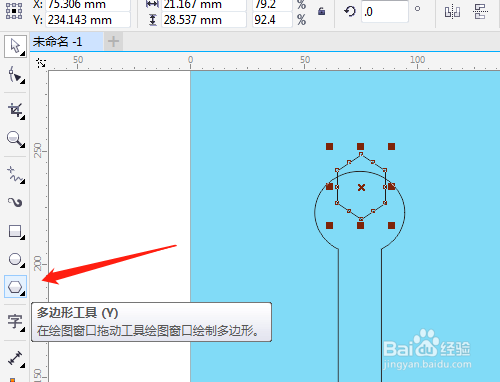Screen dimensions: 500x382
Task: Edit the vertical scale 92.4 field
Action: point(272,20)
